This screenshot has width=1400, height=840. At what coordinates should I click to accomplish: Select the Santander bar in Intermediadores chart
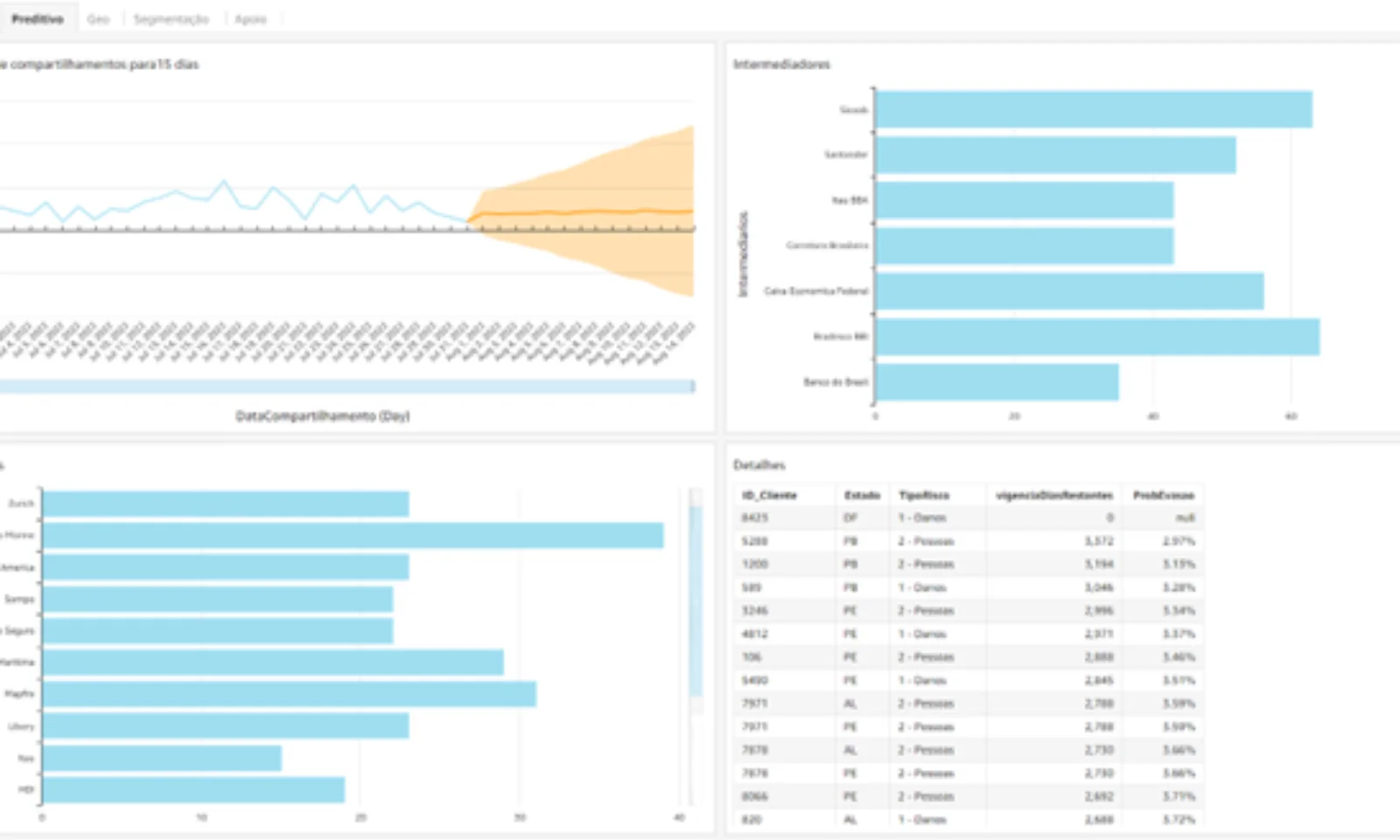(1055, 155)
